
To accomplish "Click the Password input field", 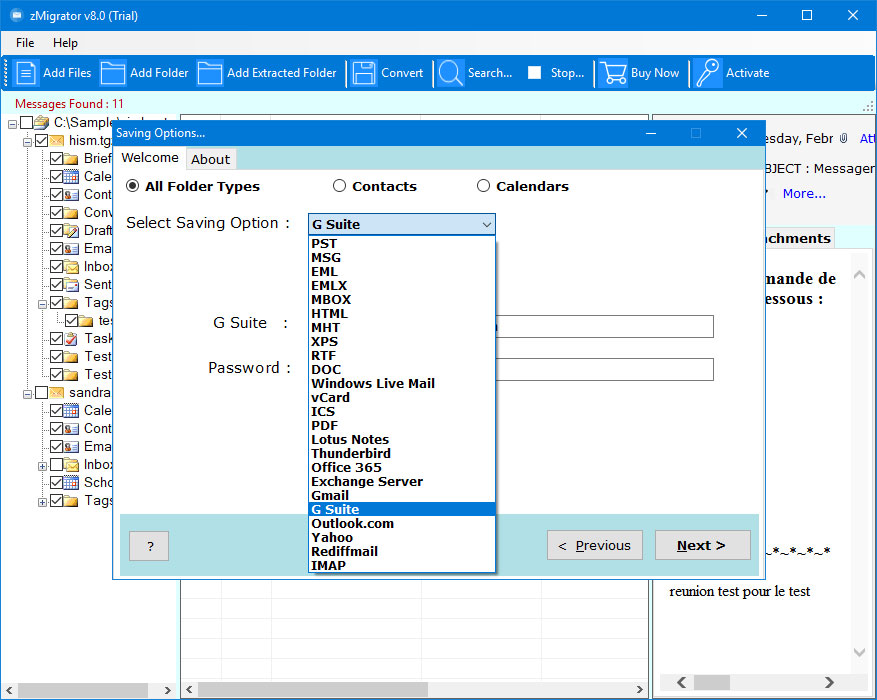I will click(x=604, y=370).
